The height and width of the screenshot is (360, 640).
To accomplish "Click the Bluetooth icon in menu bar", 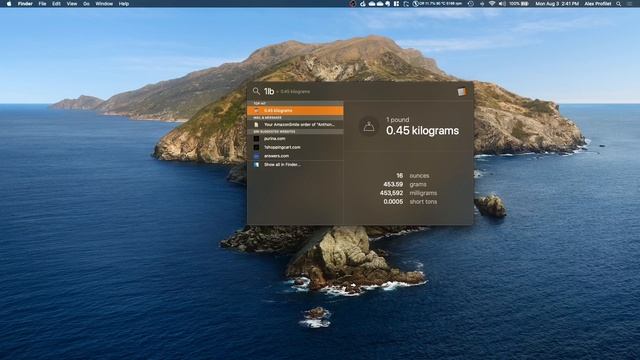I will 482,4.
